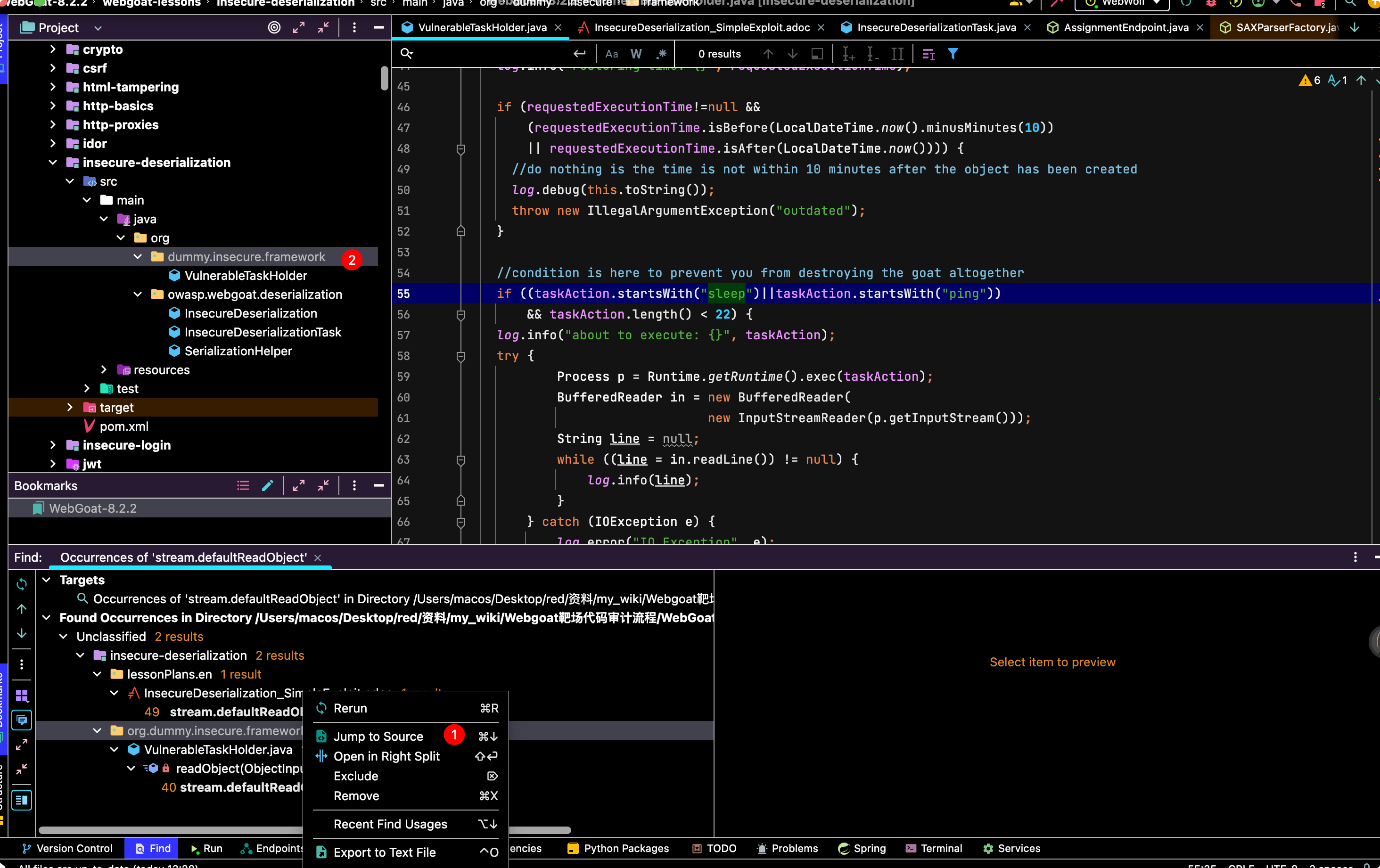
Task: Expand all in Project panel
Action: pyautogui.click(x=299, y=27)
